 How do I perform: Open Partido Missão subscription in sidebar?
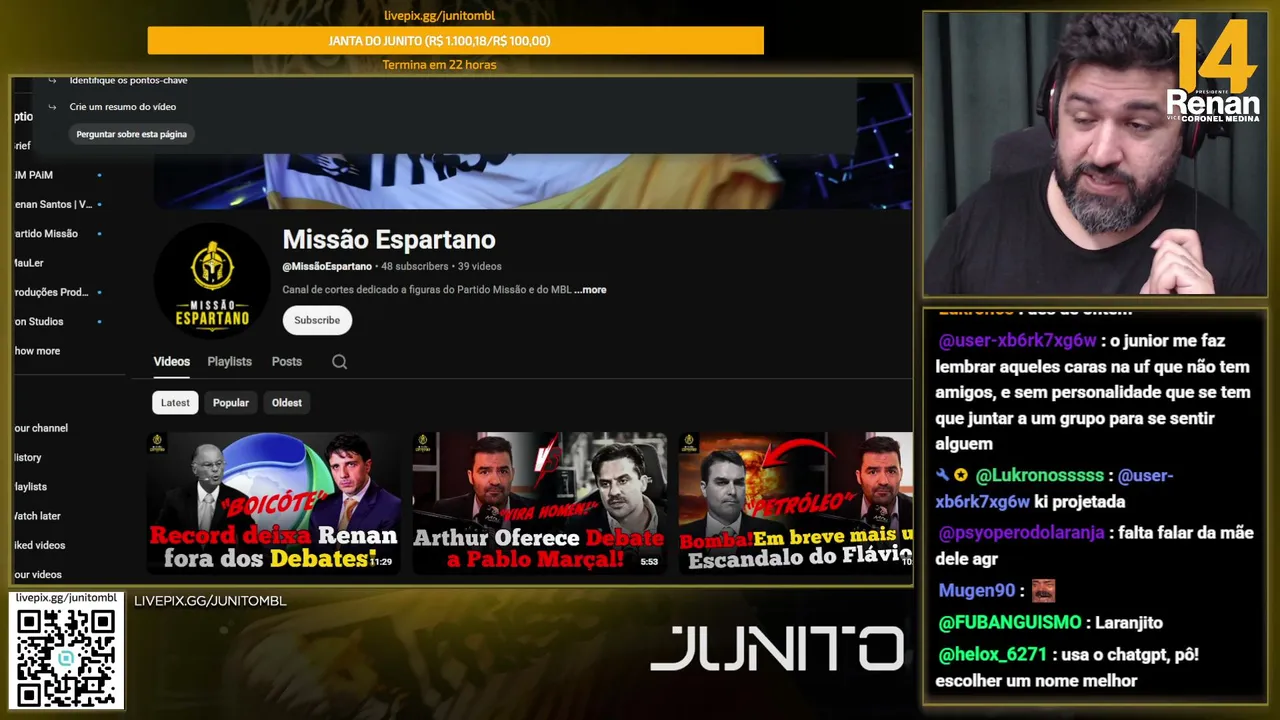pyautogui.click(x=46, y=234)
